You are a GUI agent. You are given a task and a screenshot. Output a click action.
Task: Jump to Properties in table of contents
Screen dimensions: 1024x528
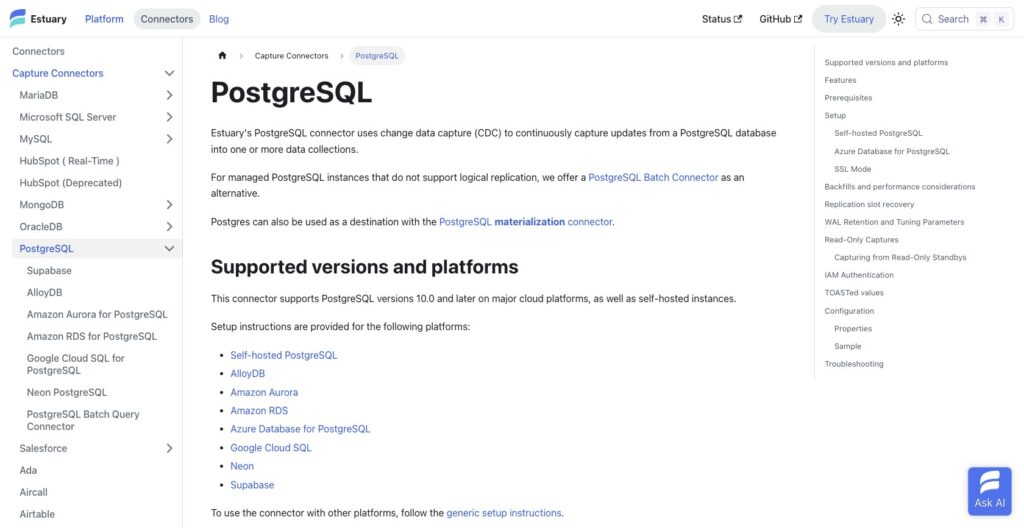pos(853,329)
